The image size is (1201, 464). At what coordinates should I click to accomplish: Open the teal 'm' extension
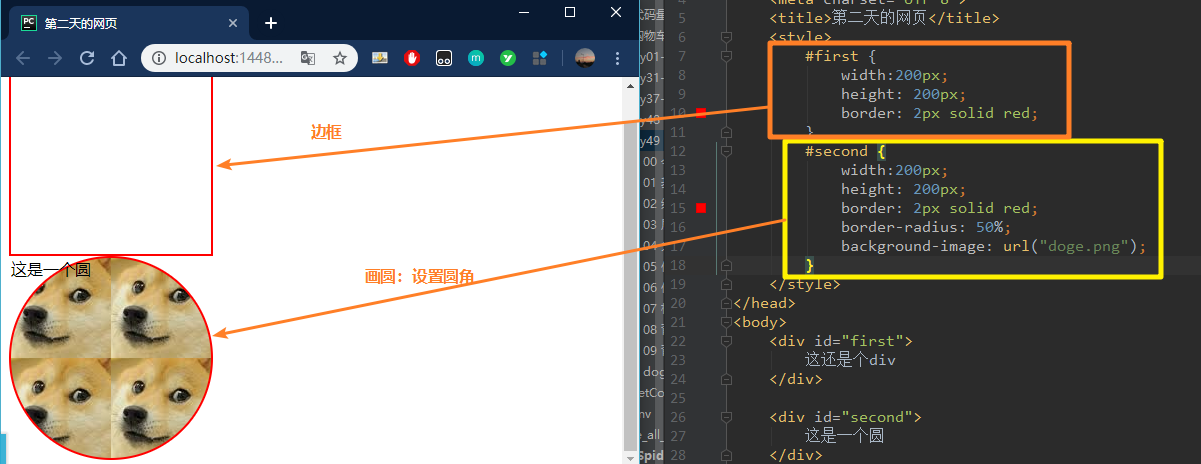[x=476, y=59]
